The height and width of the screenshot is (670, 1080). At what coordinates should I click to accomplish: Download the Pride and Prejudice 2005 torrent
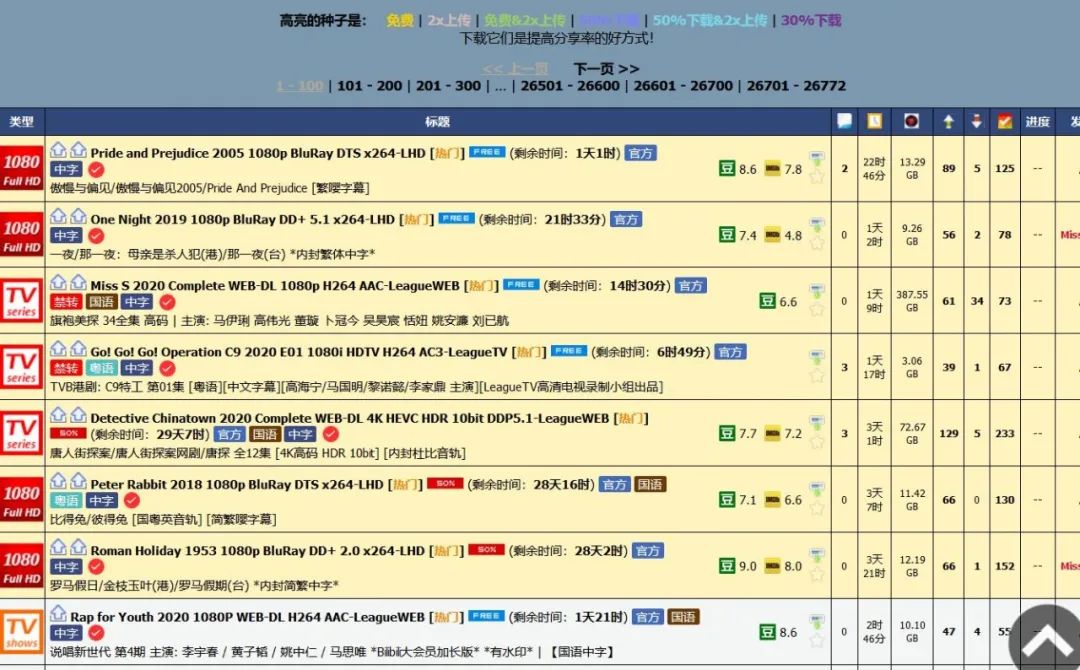click(x=817, y=159)
